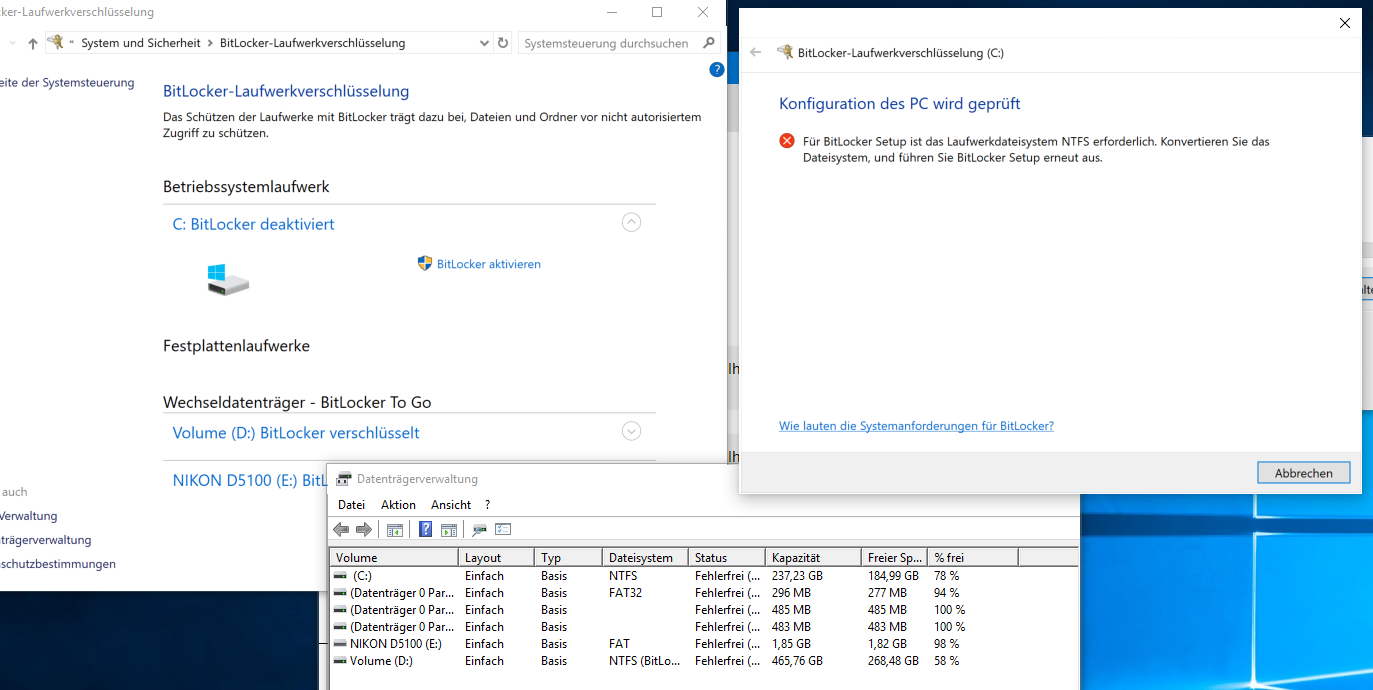Image resolution: width=1373 pixels, height=690 pixels.
Task: Click the Datenträgerverwaltung title bar icon
Action: click(x=344, y=479)
